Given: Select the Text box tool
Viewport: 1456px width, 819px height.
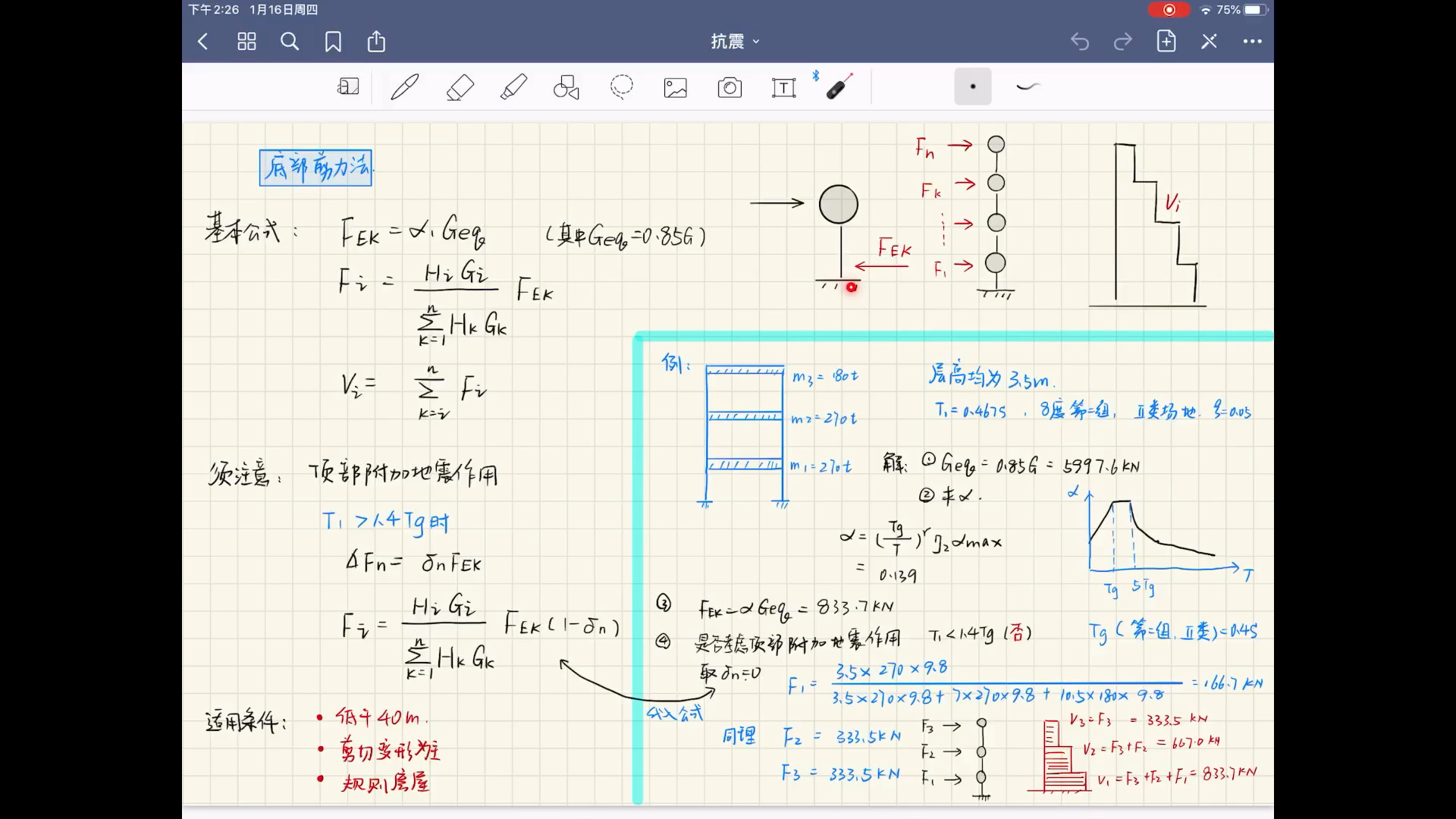Looking at the screenshot, I should (783, 87).
